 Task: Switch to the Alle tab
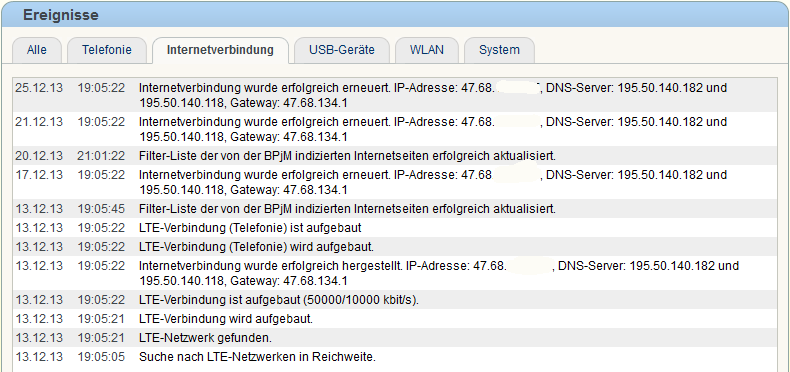pos(37,50)
